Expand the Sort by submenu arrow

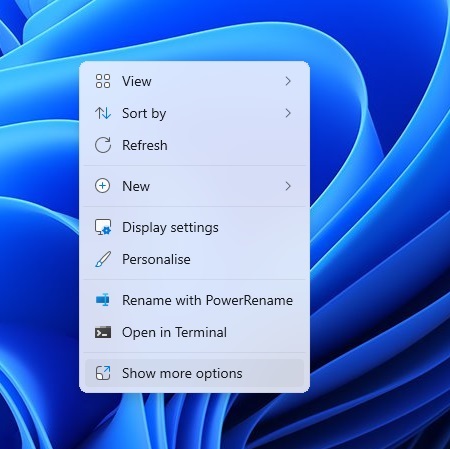click(x=288, y=113)
